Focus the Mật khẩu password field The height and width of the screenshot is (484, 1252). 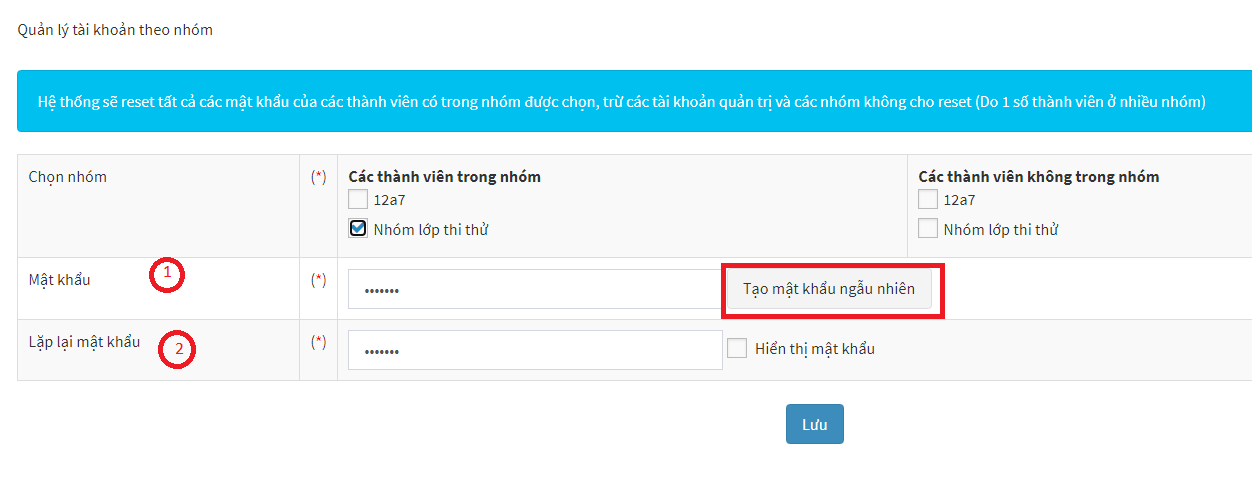535,289
